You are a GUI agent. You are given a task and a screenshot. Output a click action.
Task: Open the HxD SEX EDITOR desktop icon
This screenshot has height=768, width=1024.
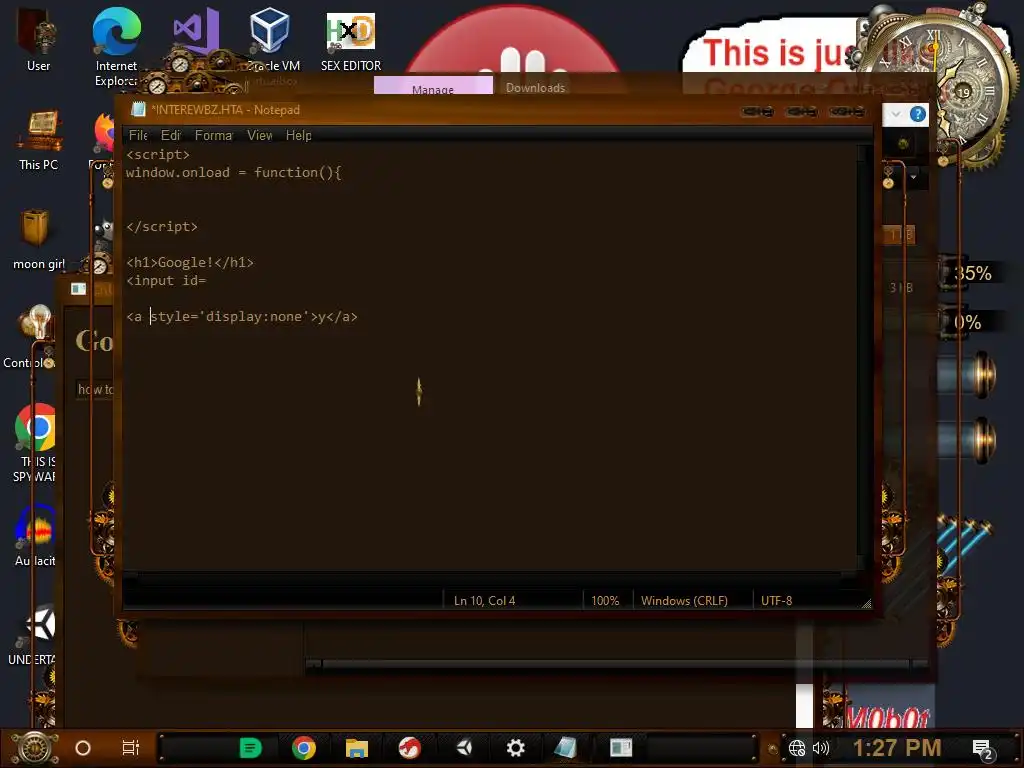(351, 40)
